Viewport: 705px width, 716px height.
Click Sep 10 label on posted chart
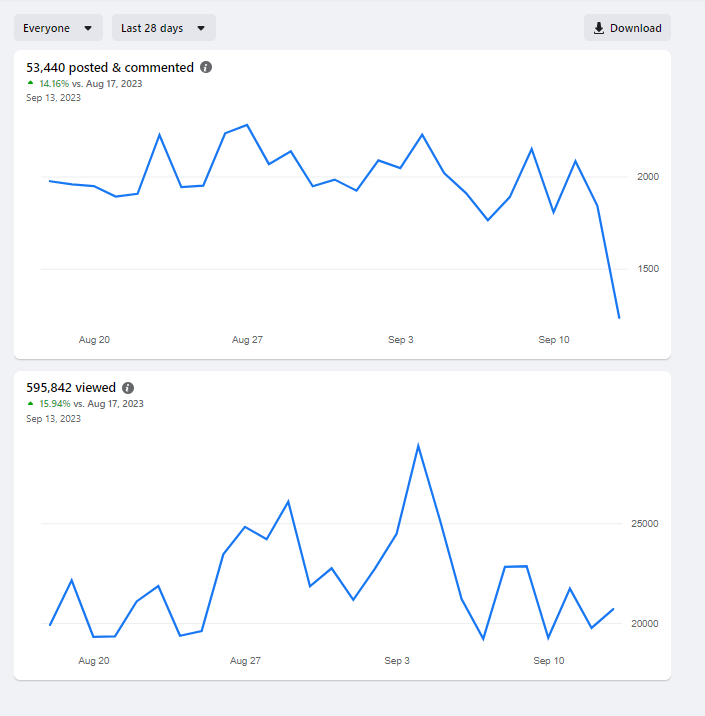pos(553,340)
